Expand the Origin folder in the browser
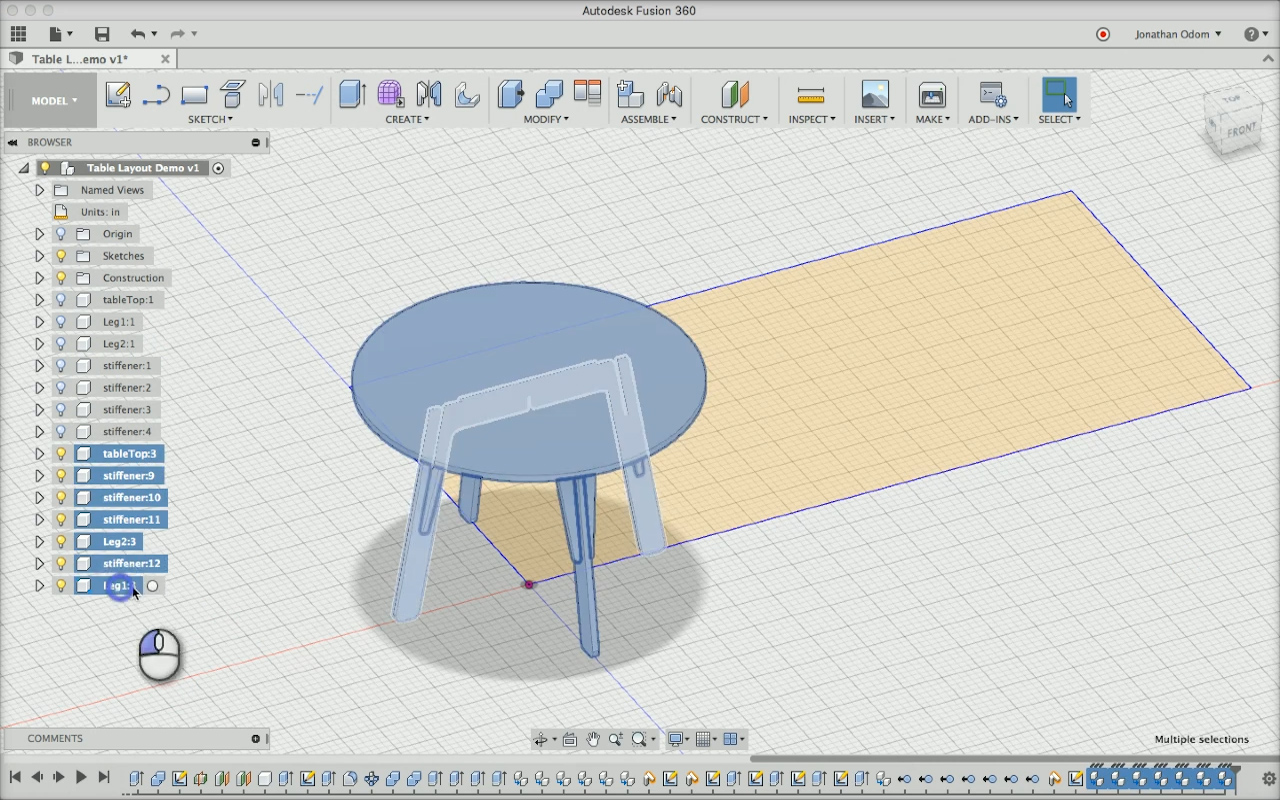1280x800 pixels. tap(40, 233)
